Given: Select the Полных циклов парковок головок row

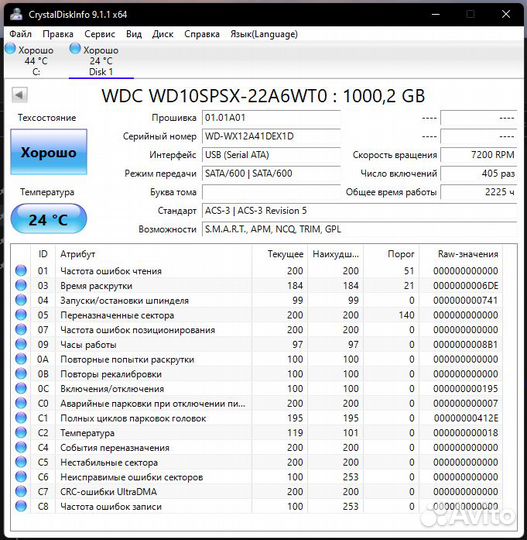Looking at the screenshot, I should click(257, 418).
